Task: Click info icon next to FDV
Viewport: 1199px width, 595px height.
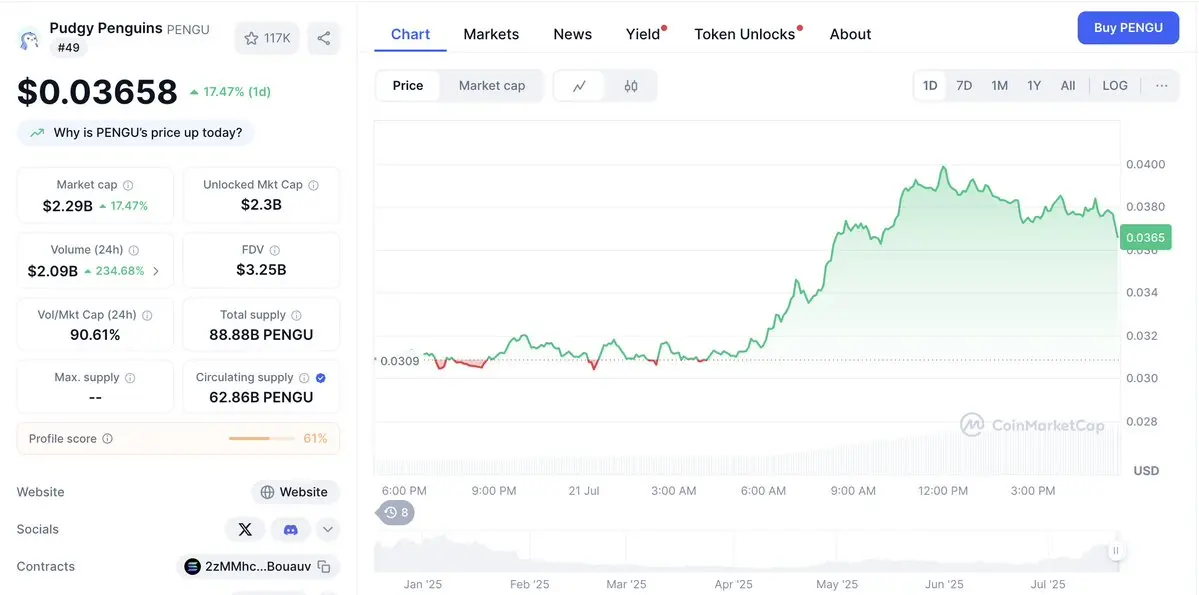Action: tap(275, 250)
